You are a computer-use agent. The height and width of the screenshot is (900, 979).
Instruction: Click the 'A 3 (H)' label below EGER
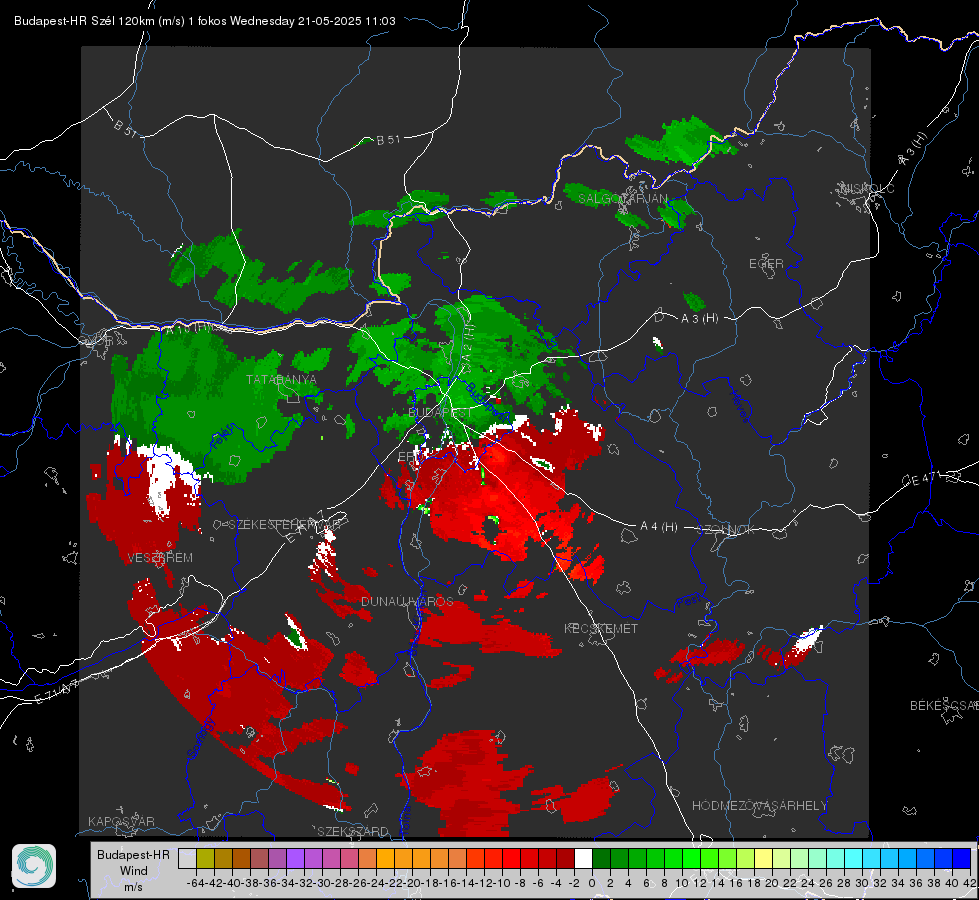(x=699, y=319)
